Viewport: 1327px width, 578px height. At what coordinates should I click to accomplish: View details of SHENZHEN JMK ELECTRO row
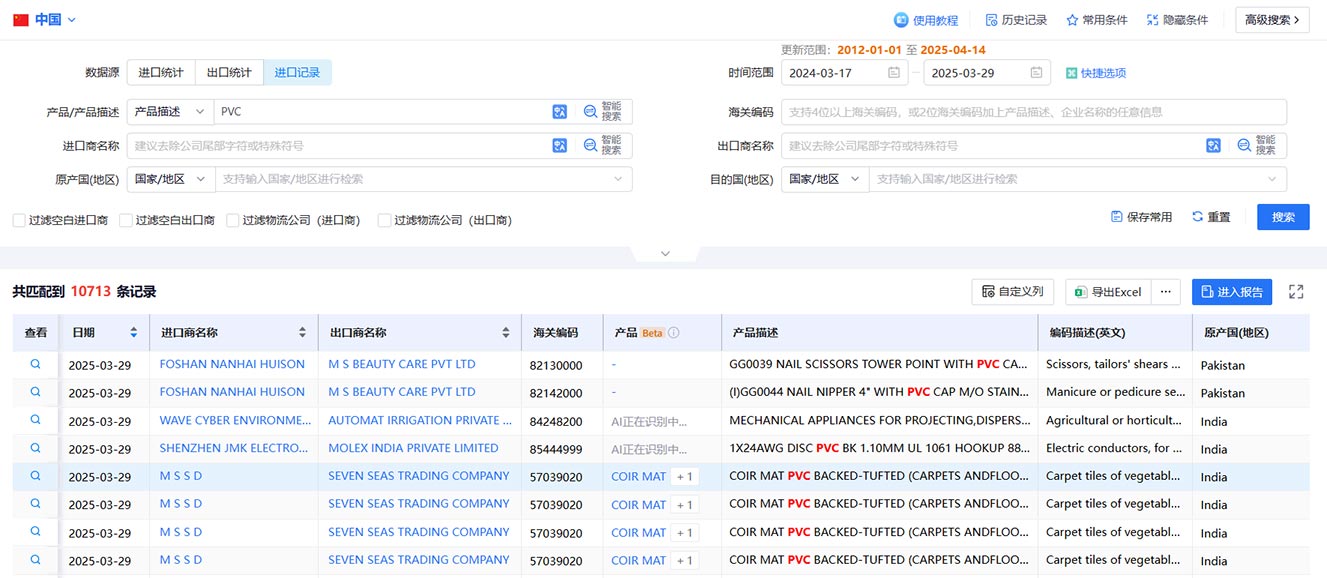click(x=35, y=448)
